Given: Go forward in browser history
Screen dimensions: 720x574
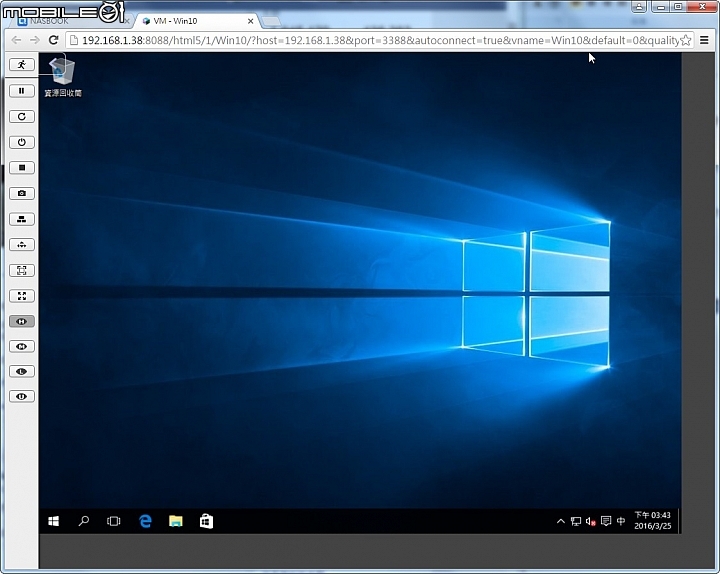Looking at the screenshot, I should 34,40.
